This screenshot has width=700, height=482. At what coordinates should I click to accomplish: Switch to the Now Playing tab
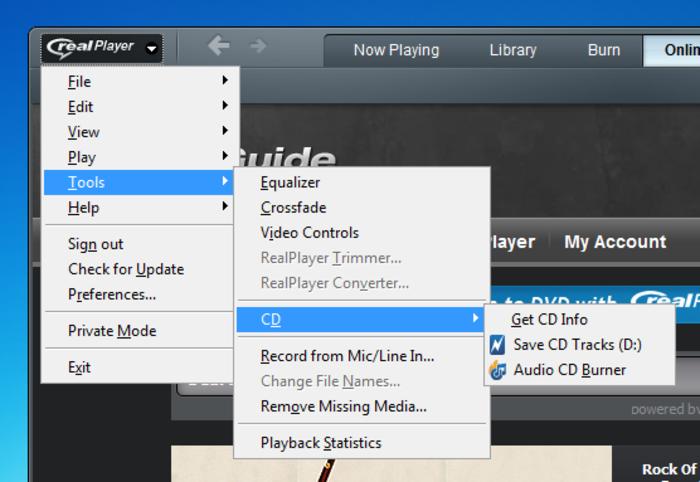coord(396,50)
